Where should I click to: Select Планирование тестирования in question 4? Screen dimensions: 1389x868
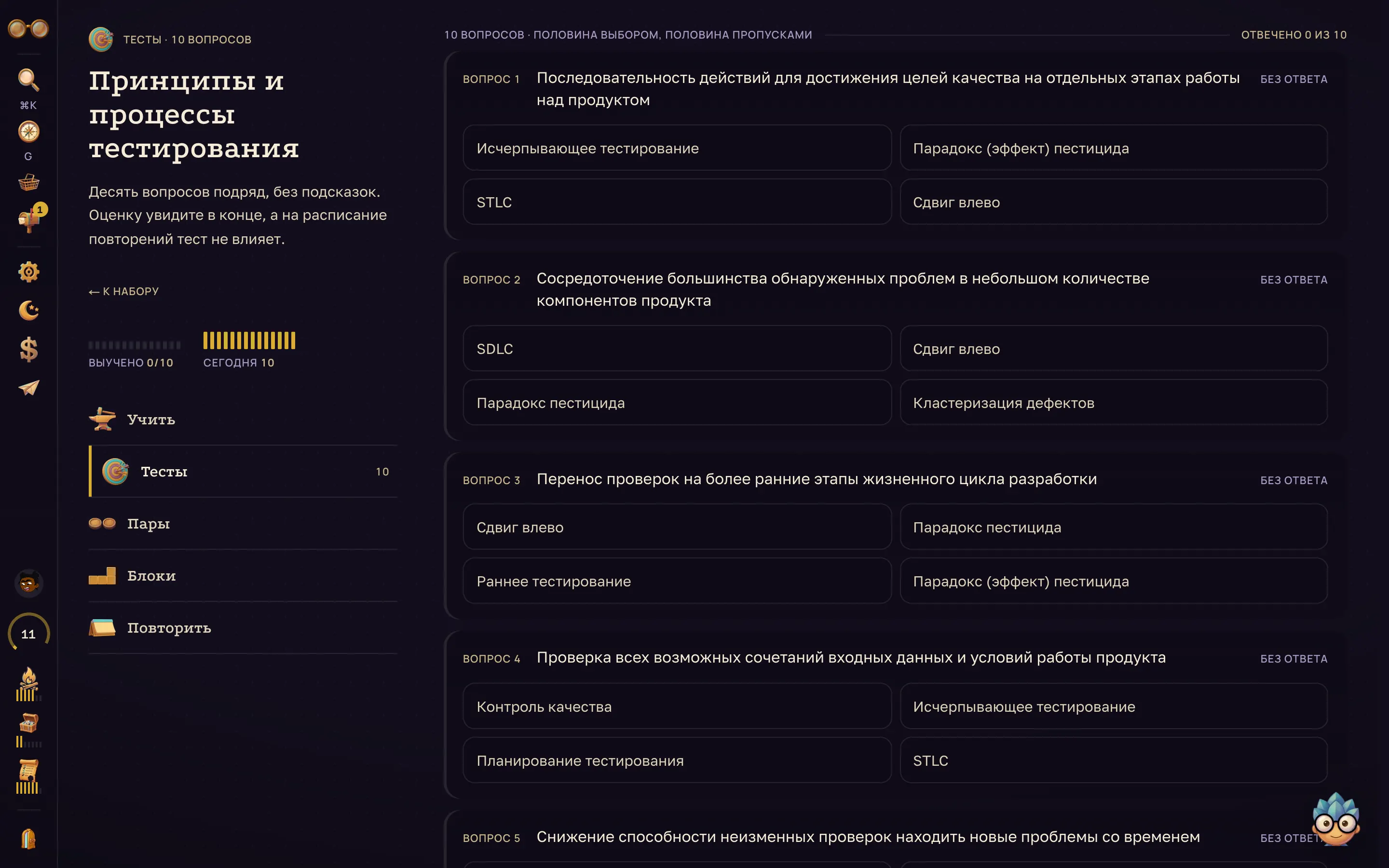pyautogui.click(x=677, y=760)
